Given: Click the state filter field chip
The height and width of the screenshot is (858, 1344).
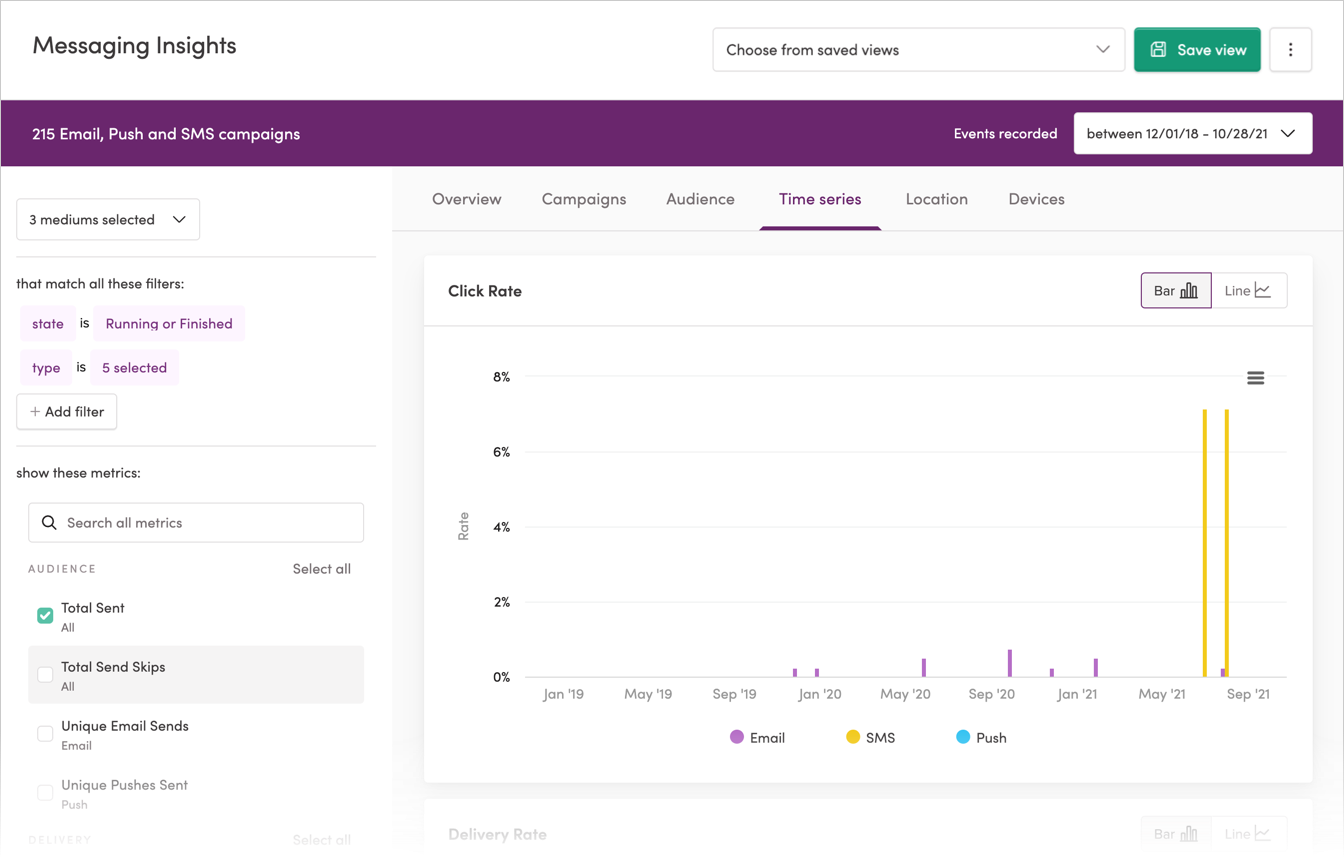Looking at the screenshot, I should (48, 323).
